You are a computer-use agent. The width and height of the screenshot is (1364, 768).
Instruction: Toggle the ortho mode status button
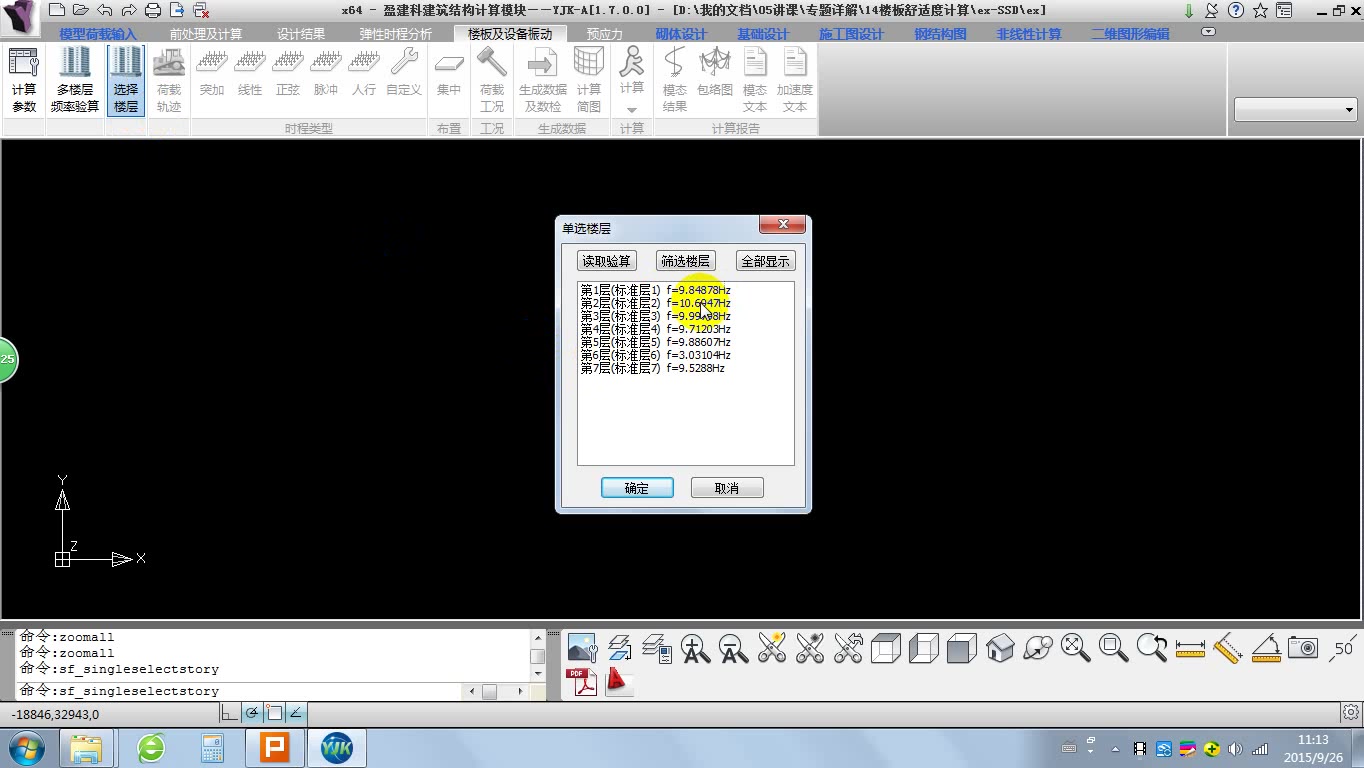[230, 714]
